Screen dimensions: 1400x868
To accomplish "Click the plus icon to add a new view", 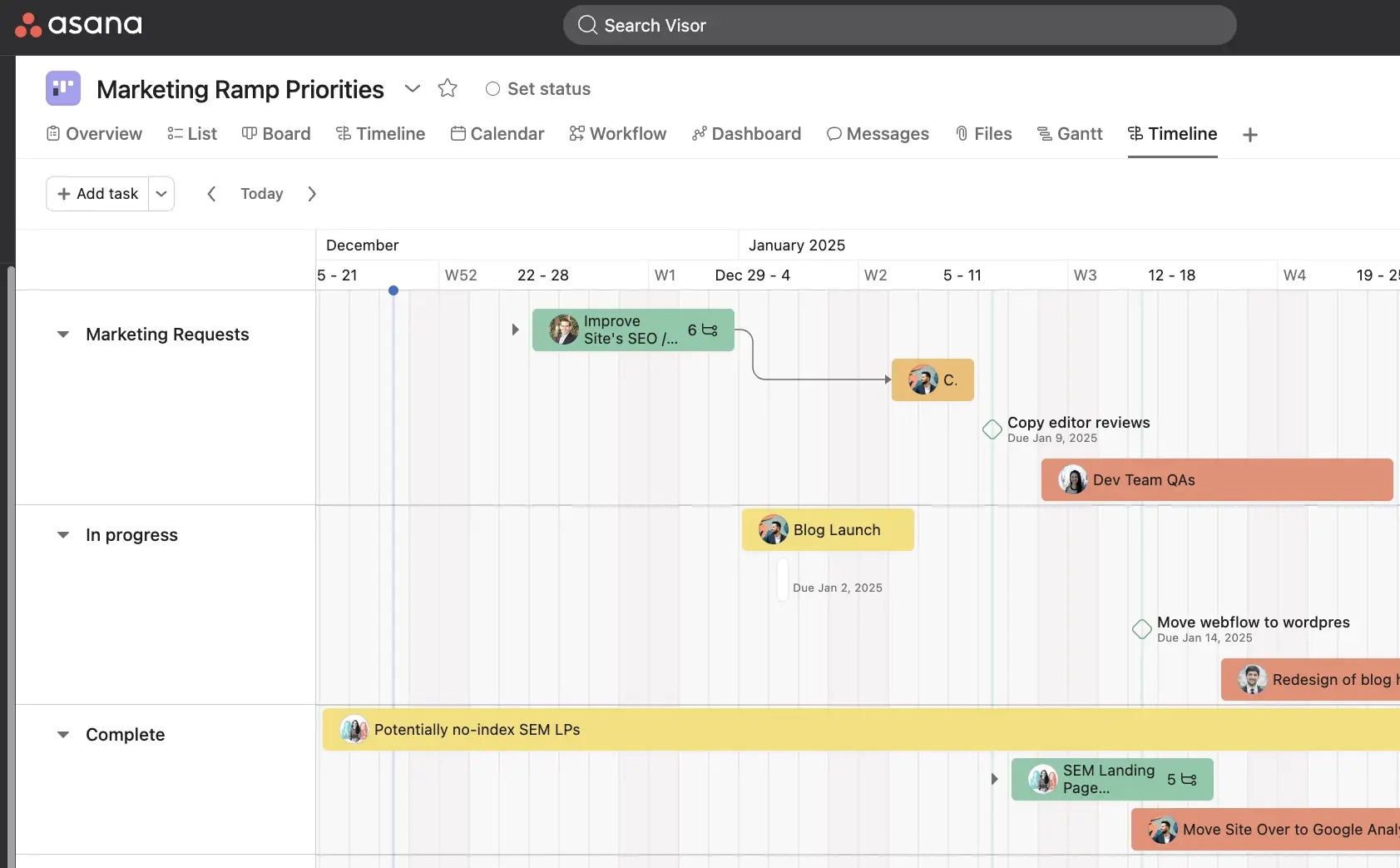I will click(1249, 134).
